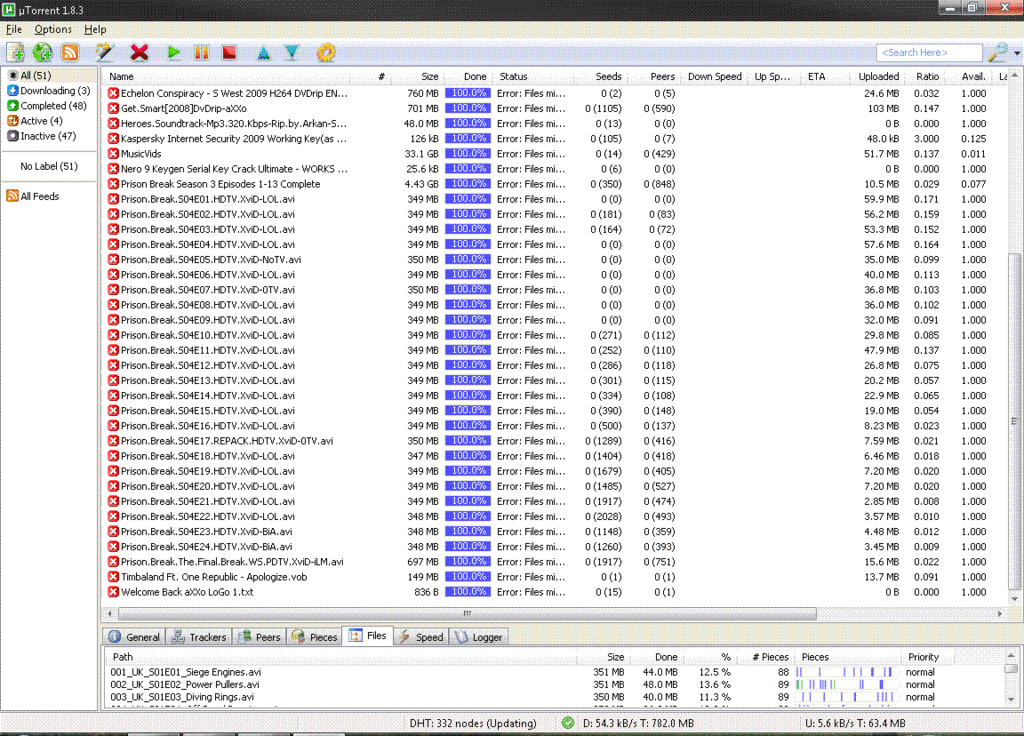Screen dimensions: 1024x736
Task: Click download speed status D: 54.3 kB/s
Action: click(638, 723)
